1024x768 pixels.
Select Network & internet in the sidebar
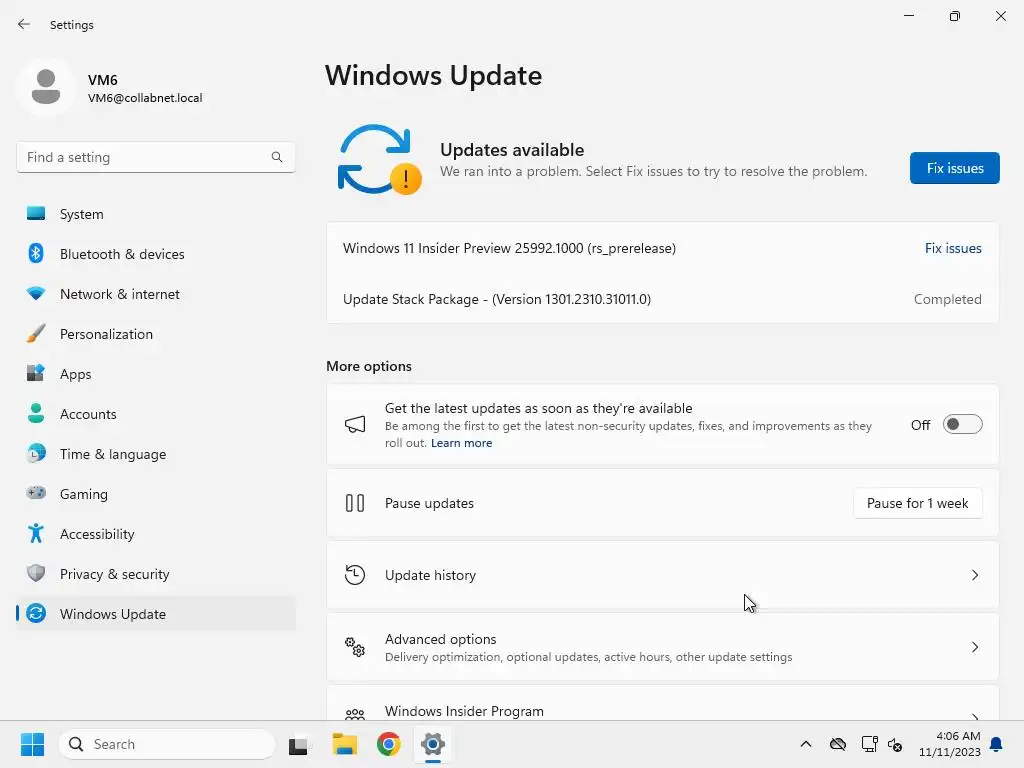click(156, 293)
